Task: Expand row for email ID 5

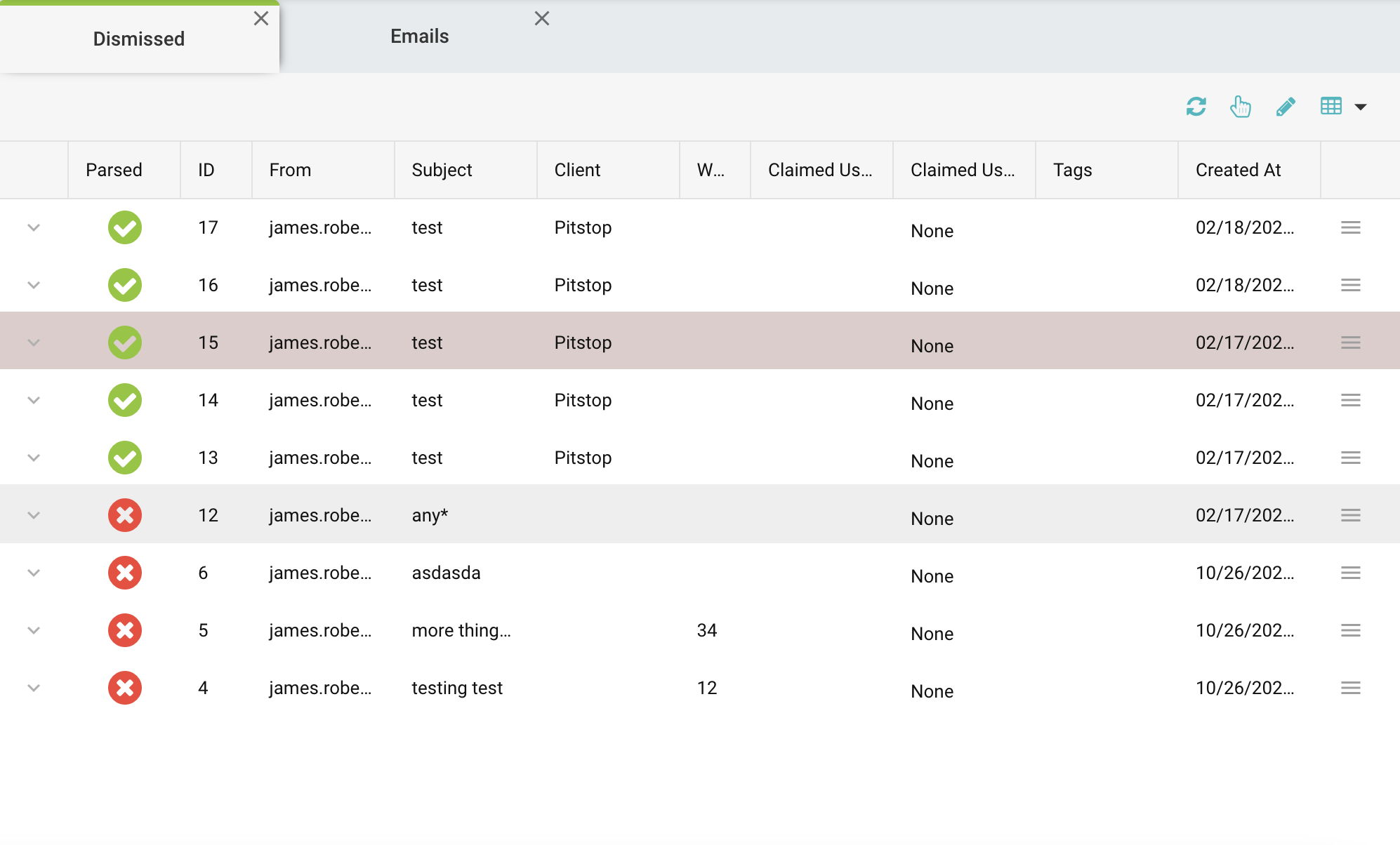Action: click(x=34, y=630)
